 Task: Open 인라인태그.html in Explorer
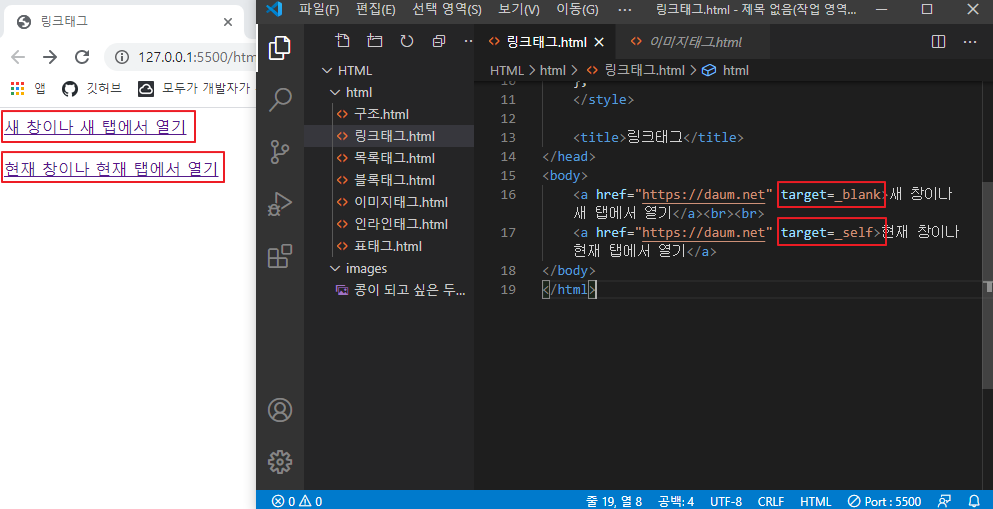point(401,224)
